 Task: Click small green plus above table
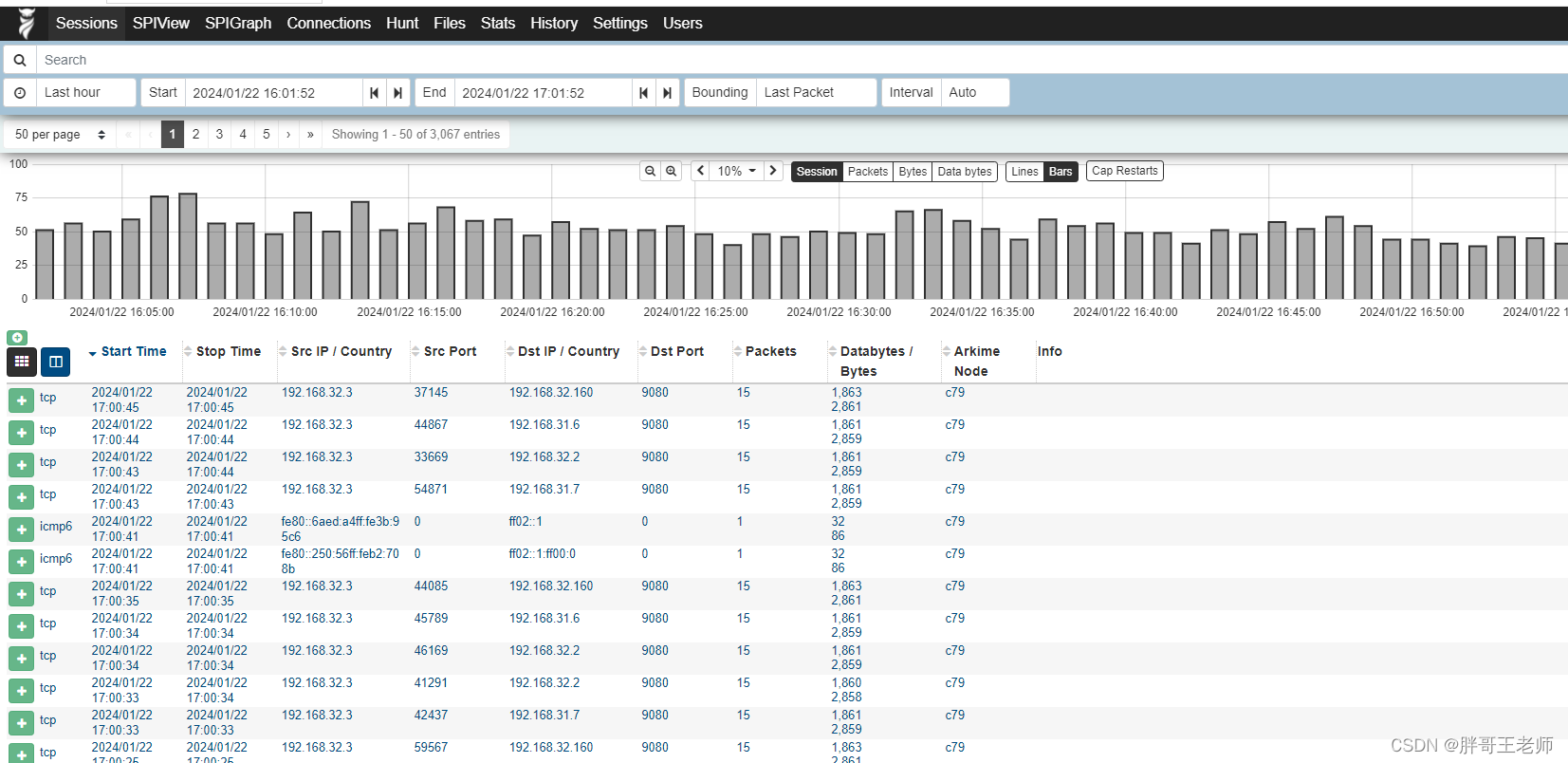tap(17, 338)
